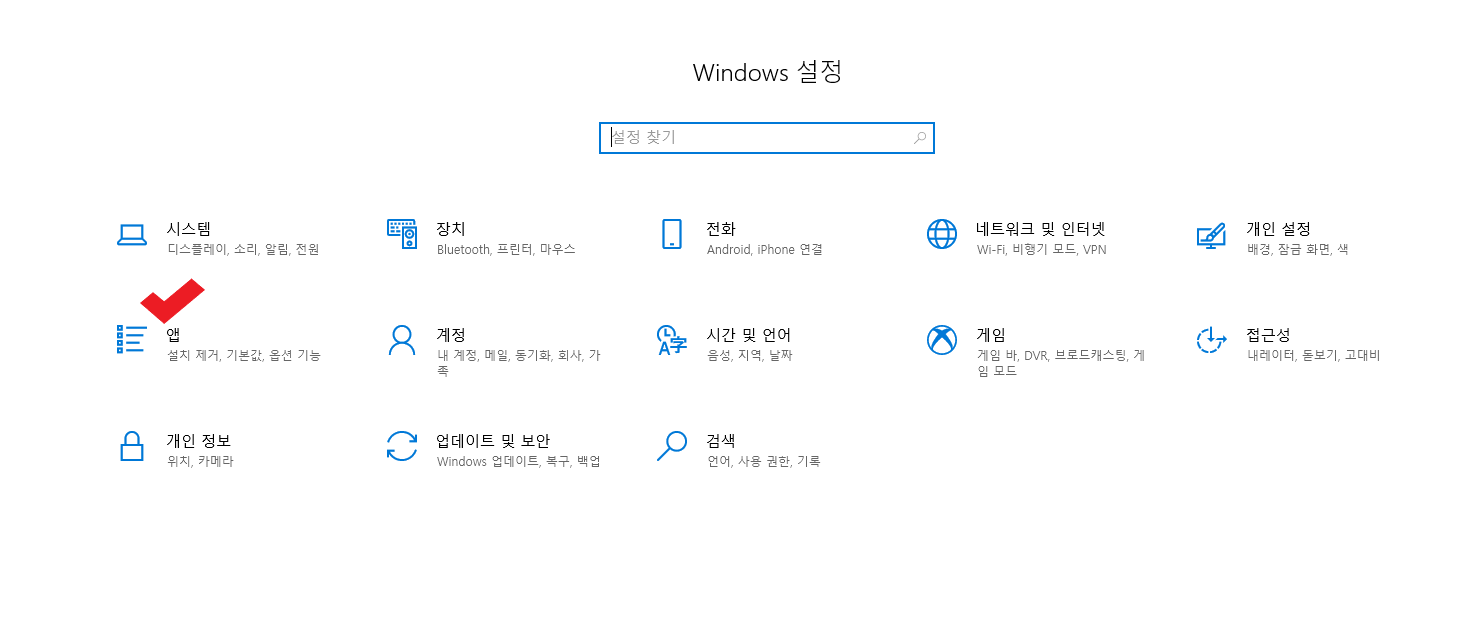Select the 계정 person icon

tap(401, 340)
